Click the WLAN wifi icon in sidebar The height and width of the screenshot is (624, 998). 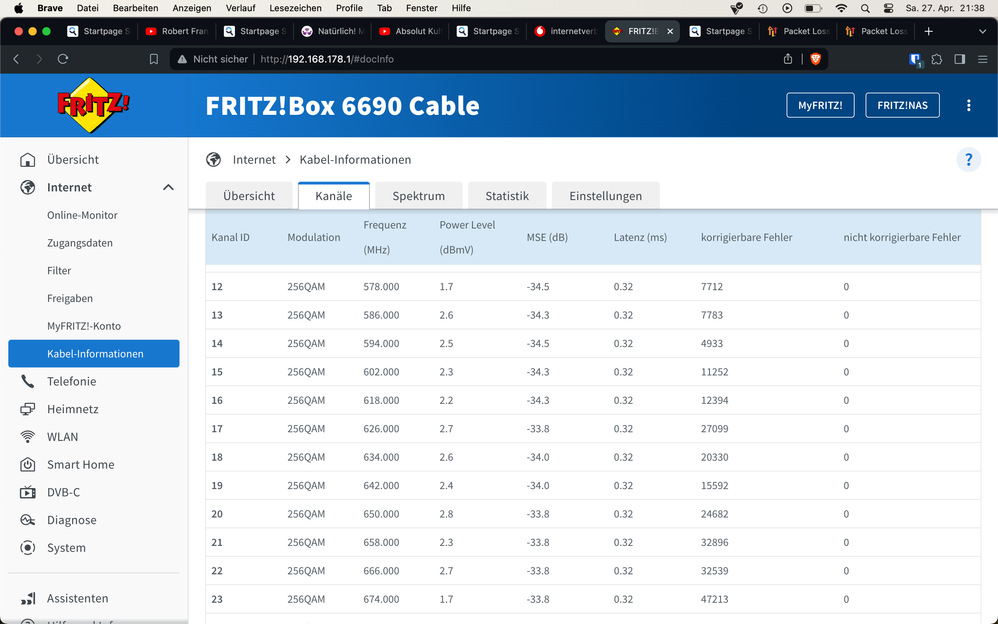pos(27,437)
